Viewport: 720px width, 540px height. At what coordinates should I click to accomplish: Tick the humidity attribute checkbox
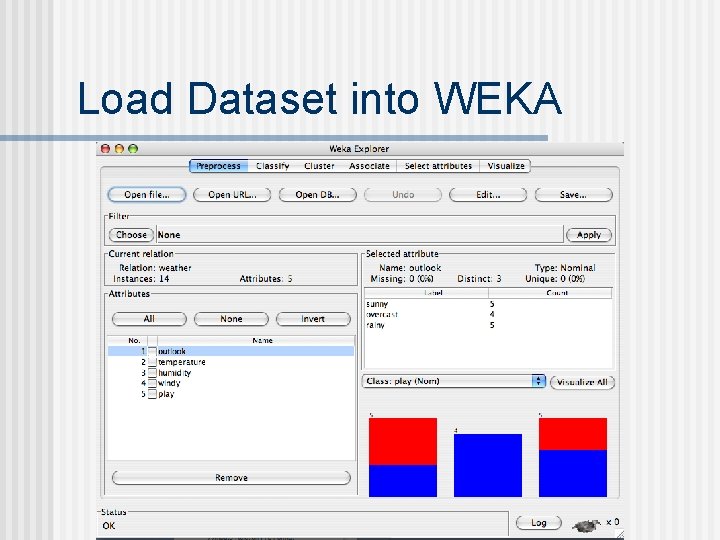pyautogui.click(x=152, y=372)
